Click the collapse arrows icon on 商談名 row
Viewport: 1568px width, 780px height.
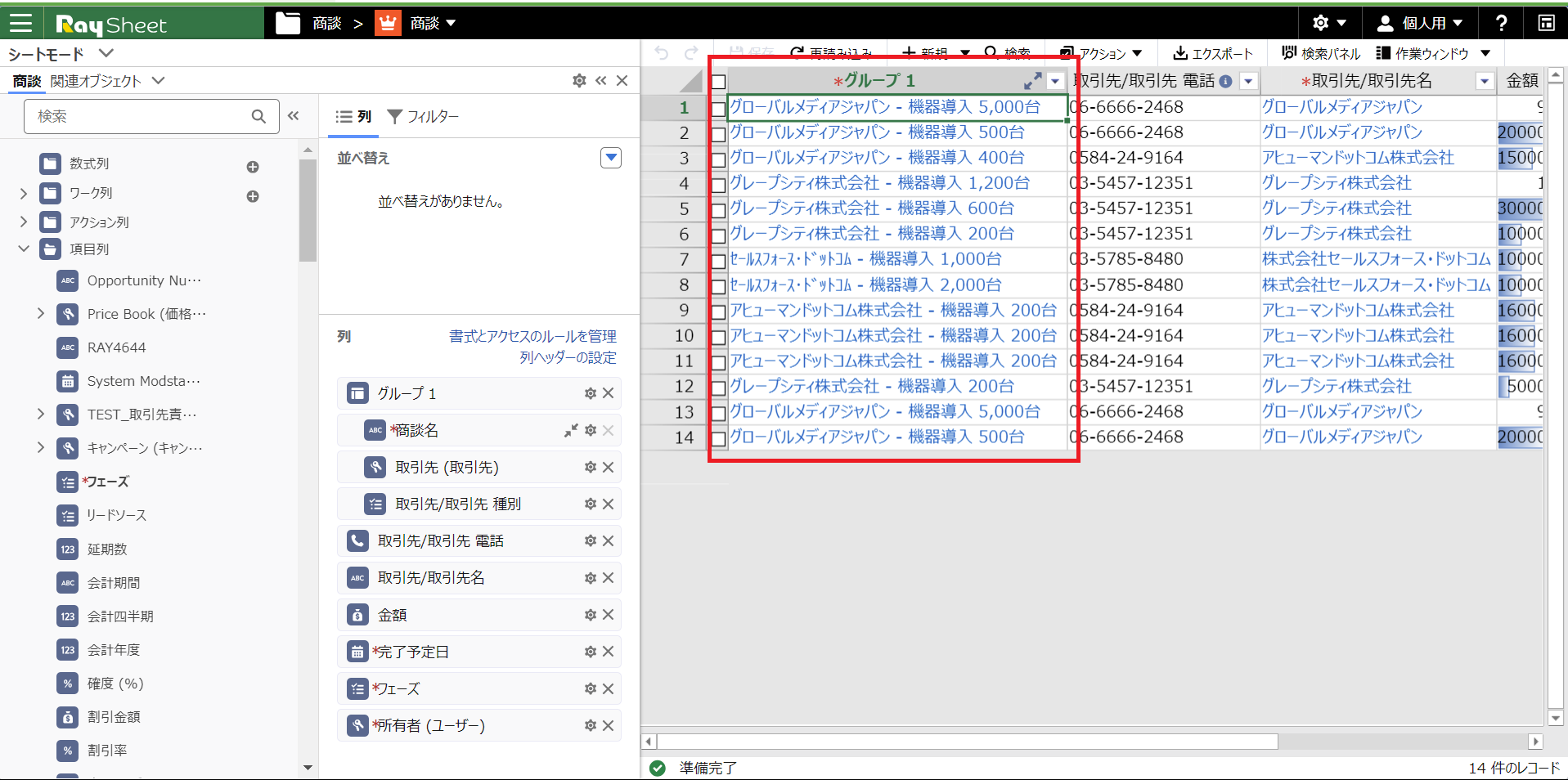(x=571, y=430)
